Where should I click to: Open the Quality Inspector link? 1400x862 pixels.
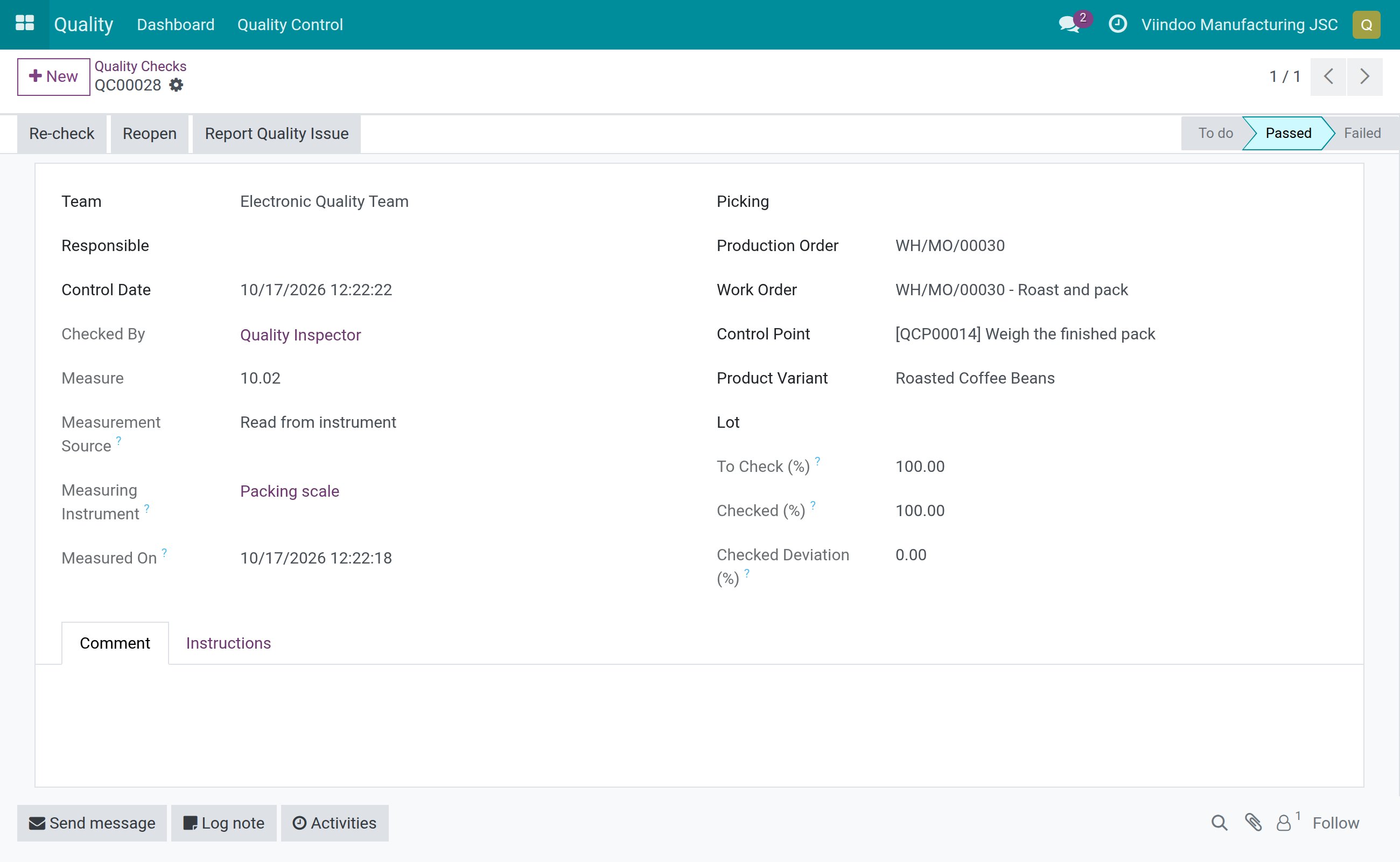click(300, 335)
